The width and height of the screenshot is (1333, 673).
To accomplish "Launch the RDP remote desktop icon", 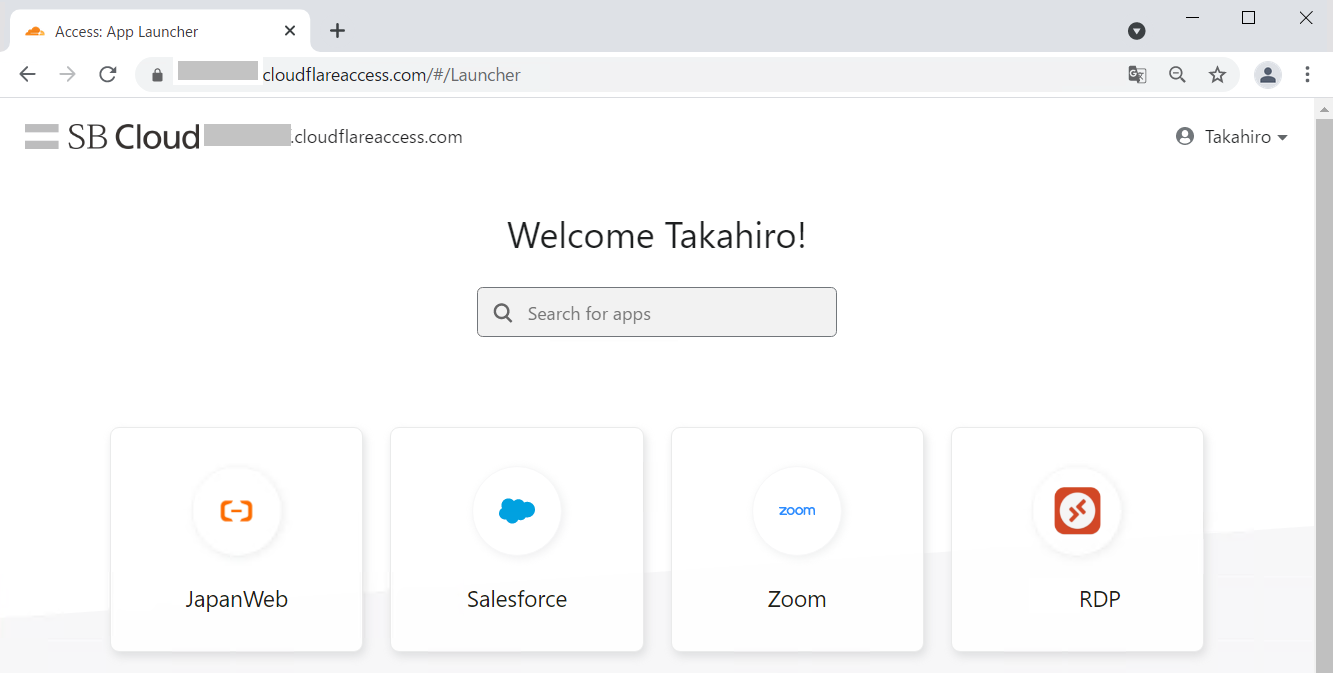I will click(1077, 511).
